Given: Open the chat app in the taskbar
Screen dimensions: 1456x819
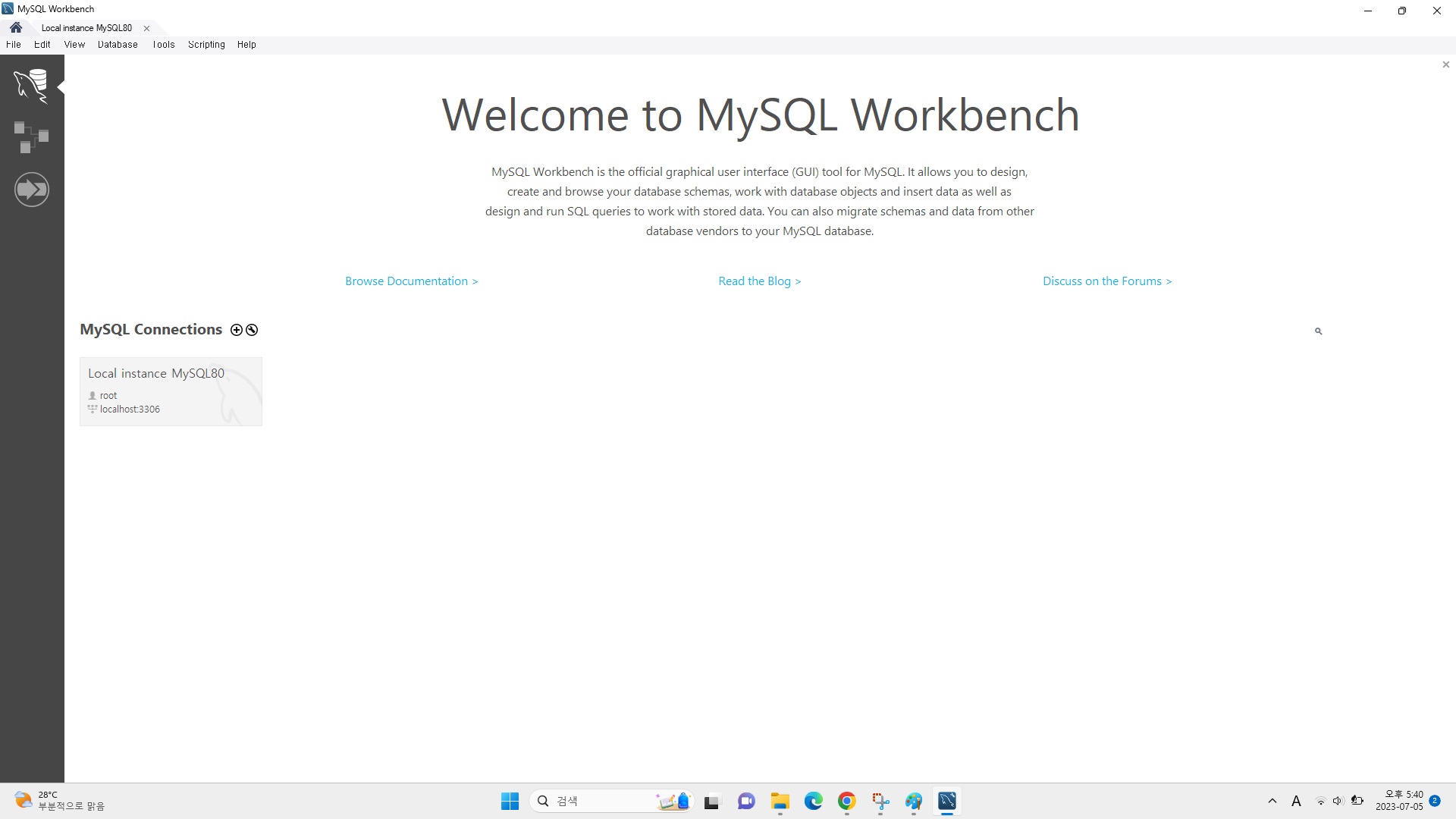Looking at the screenshot, I should click(x=746, y=802).
